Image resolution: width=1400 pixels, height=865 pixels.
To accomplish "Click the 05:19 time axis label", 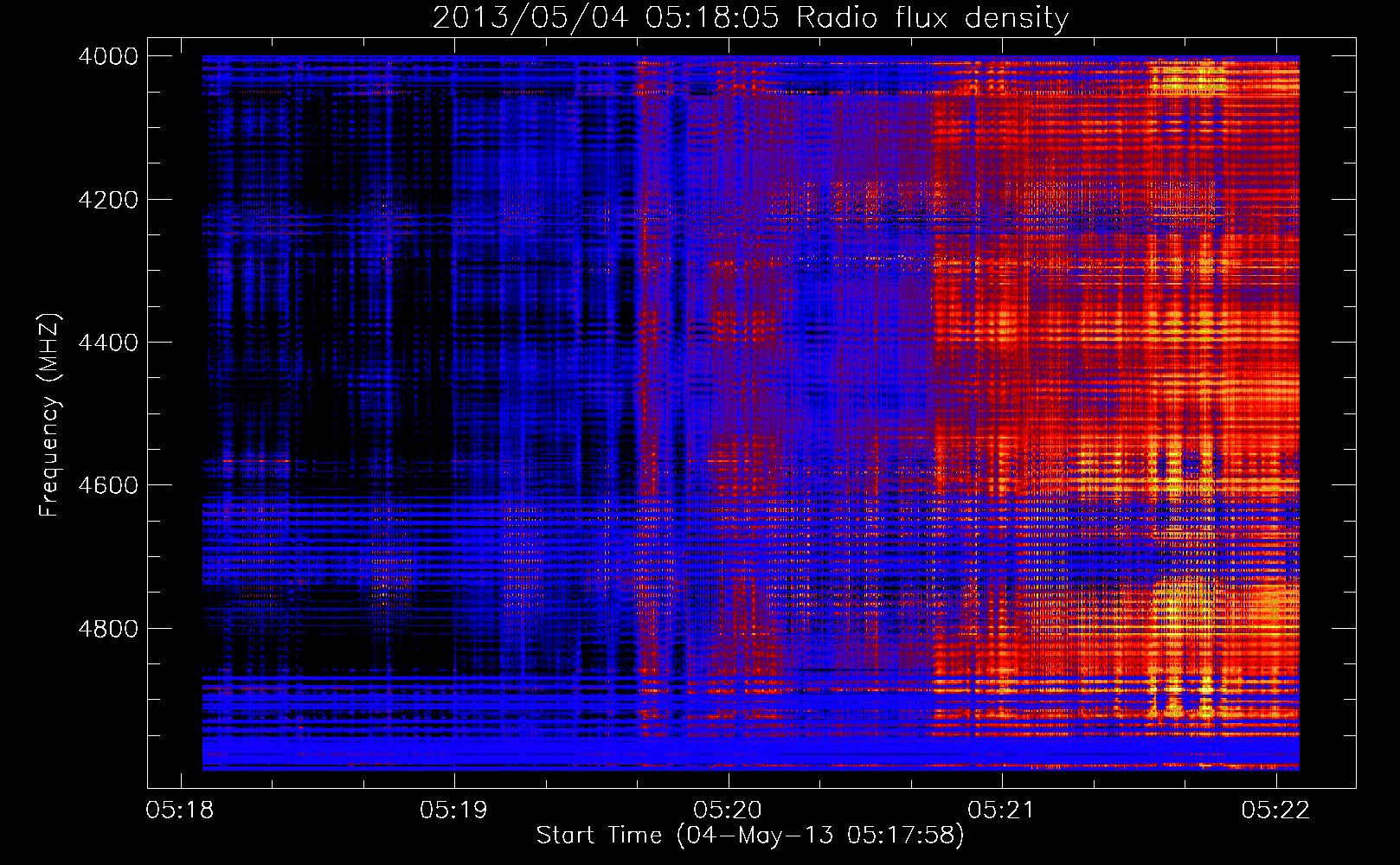I will (x=453, y=811).
